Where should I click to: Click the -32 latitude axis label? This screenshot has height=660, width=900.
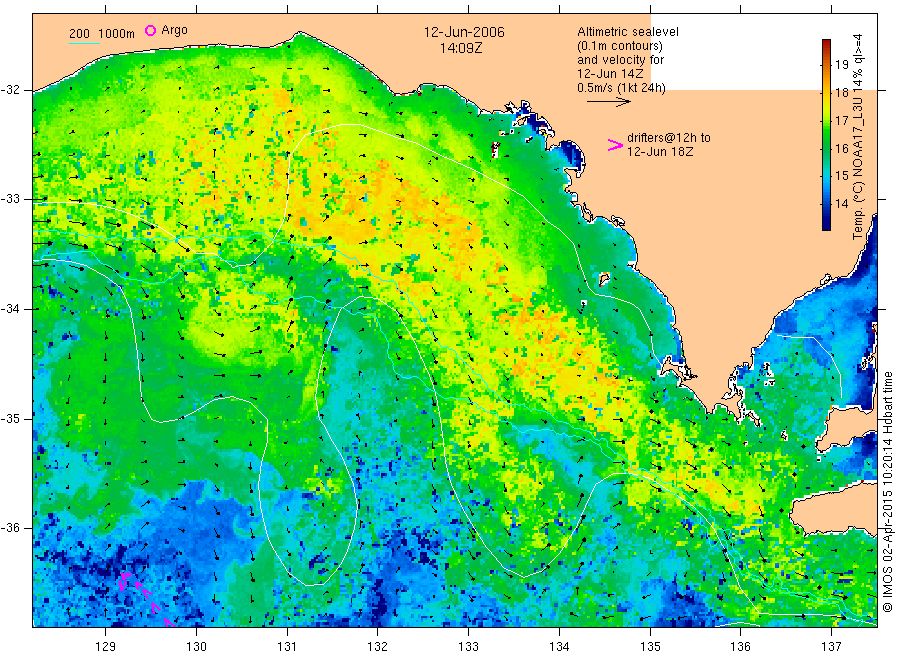tap(10, 90)
